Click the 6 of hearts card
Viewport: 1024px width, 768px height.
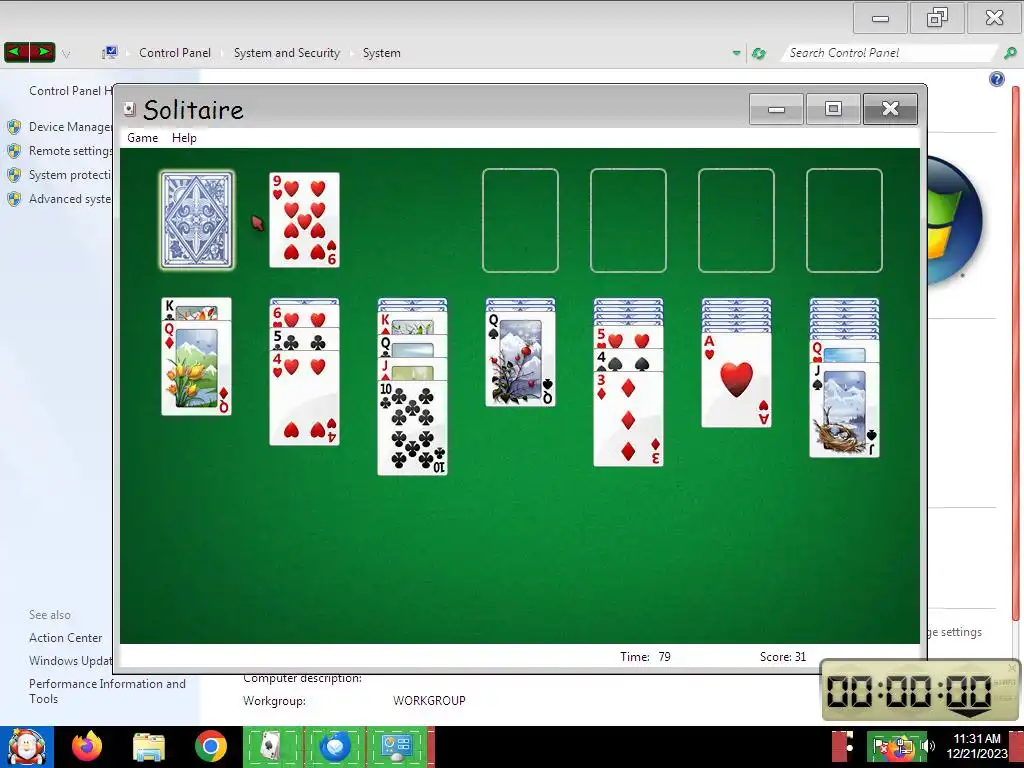pyautogui.click(x=304, y=315)
